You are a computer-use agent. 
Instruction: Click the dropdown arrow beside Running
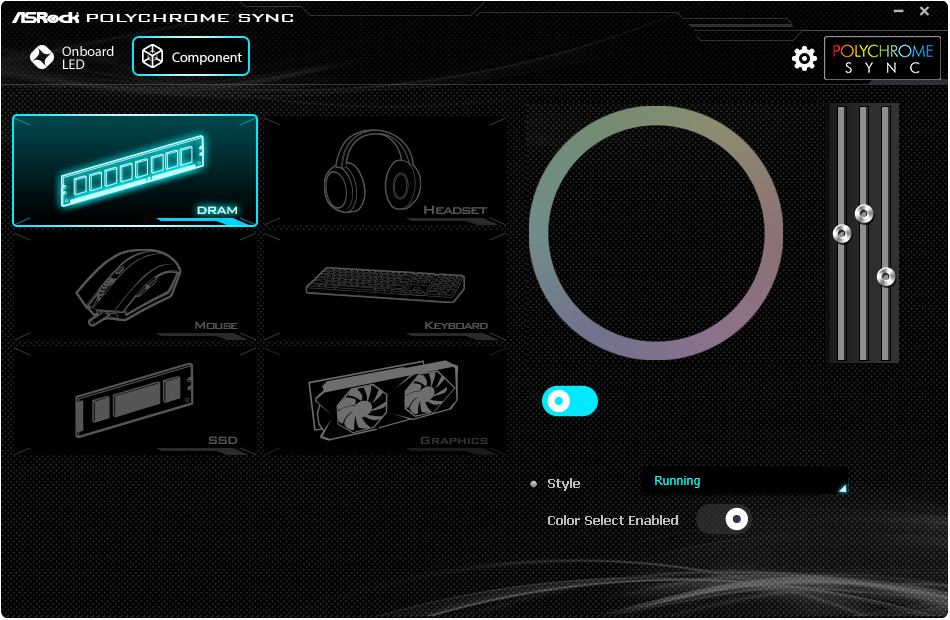tap(842, 488)
